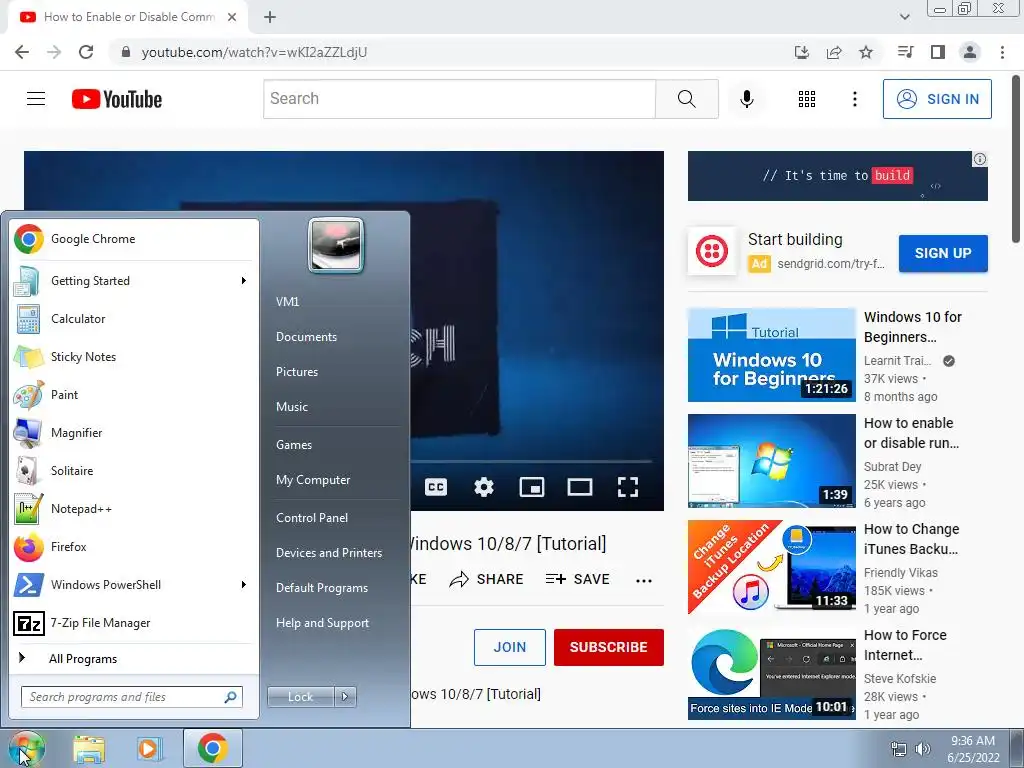The image size is (1024, 768).
Task: Launch Calculator from Start menu
Action: (x=133, y=319)
